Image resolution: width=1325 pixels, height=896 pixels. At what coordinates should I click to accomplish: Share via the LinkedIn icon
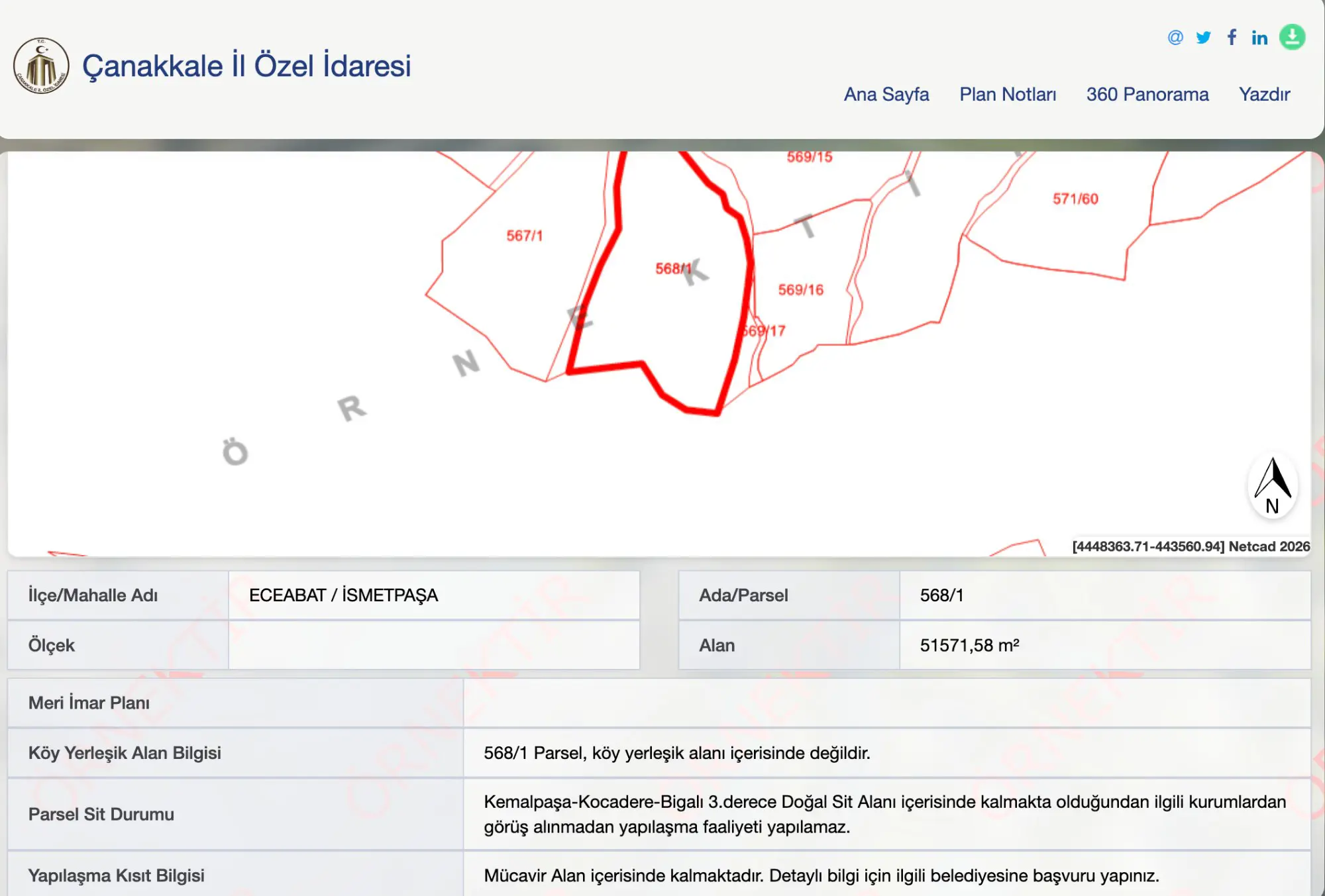pos(1259,38)
